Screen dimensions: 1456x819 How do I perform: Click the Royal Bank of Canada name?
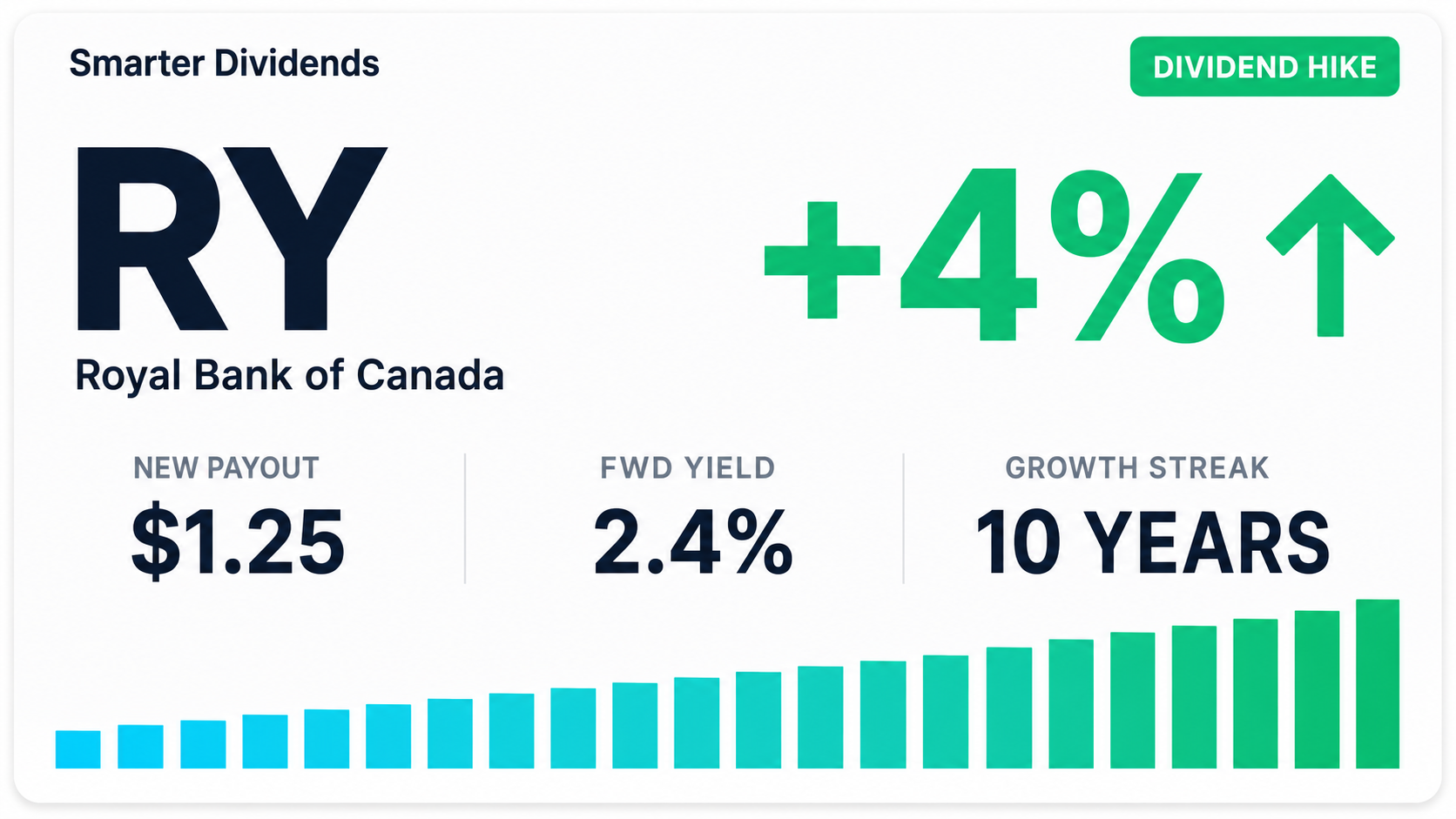[289, 375]
